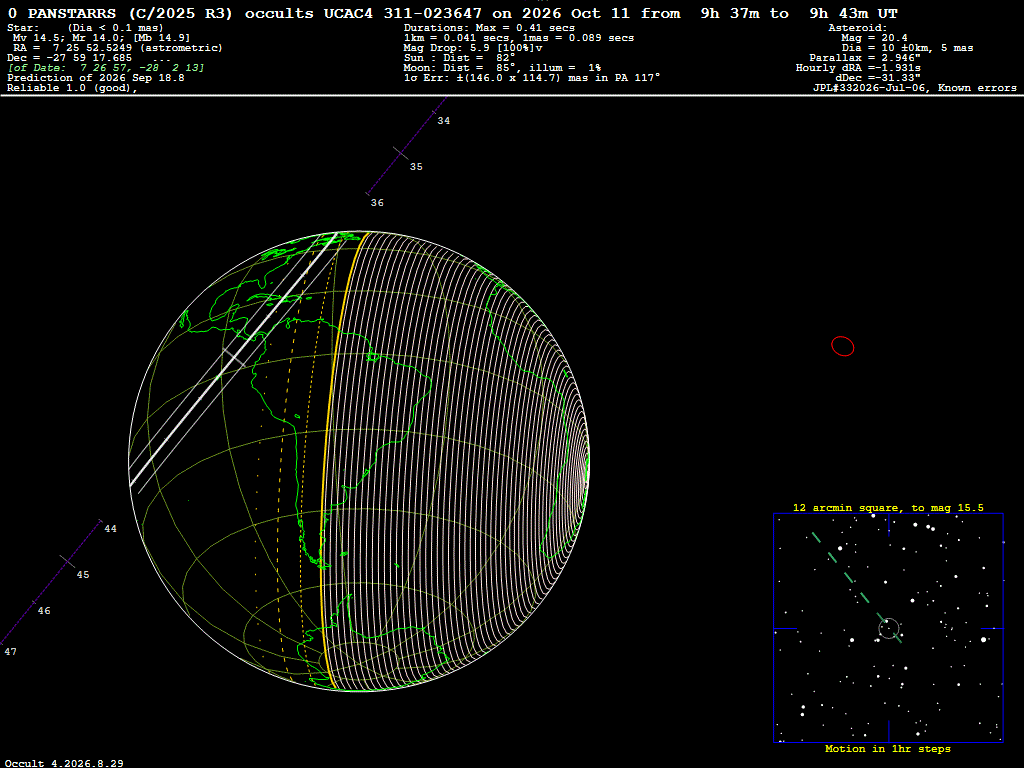Click the Occult 4.2026.8.29 version text
This screenshot has width=1024, height=768.
[x=64, y=763]
